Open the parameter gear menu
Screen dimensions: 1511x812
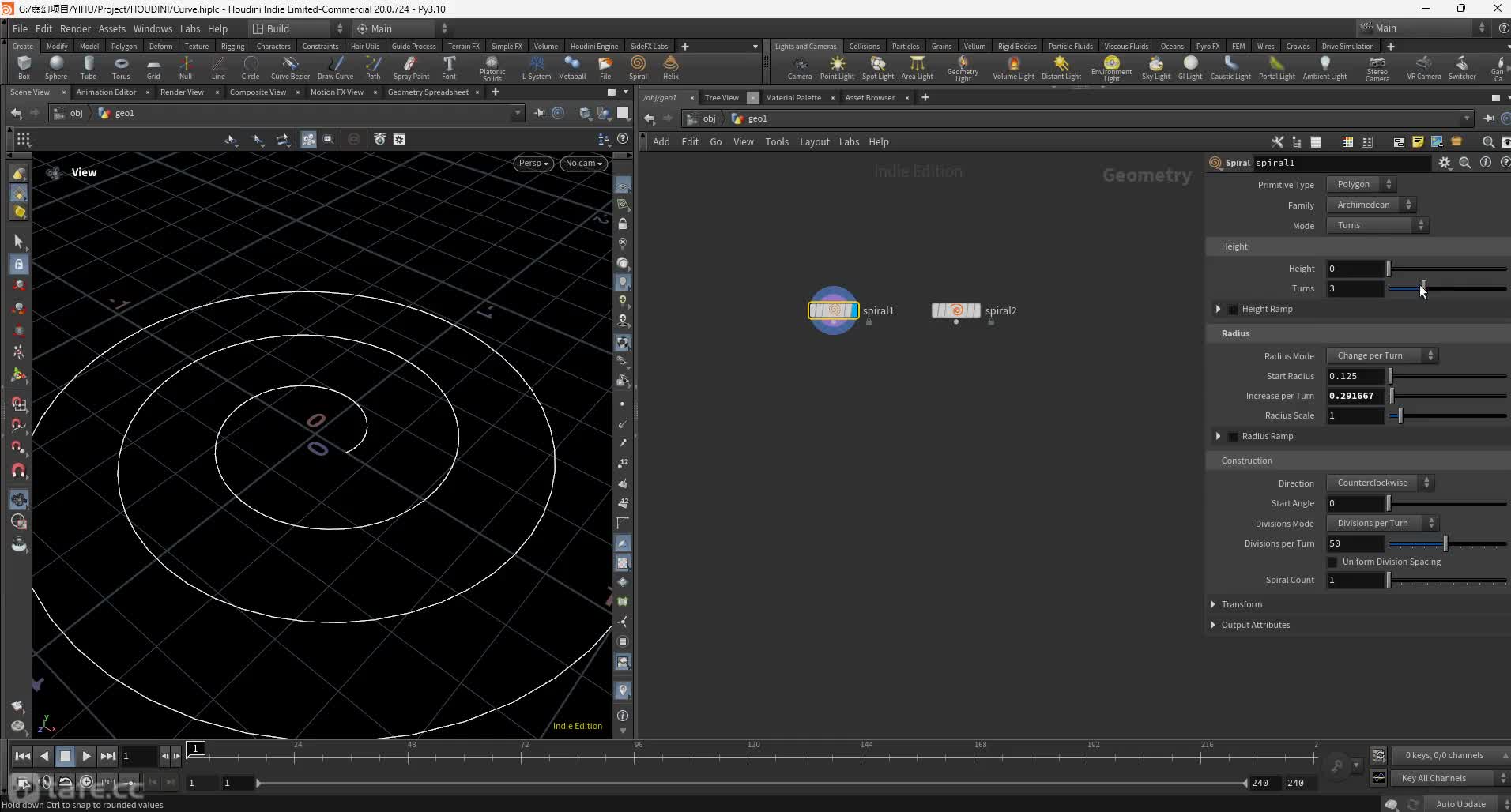tap(1445, 163)
